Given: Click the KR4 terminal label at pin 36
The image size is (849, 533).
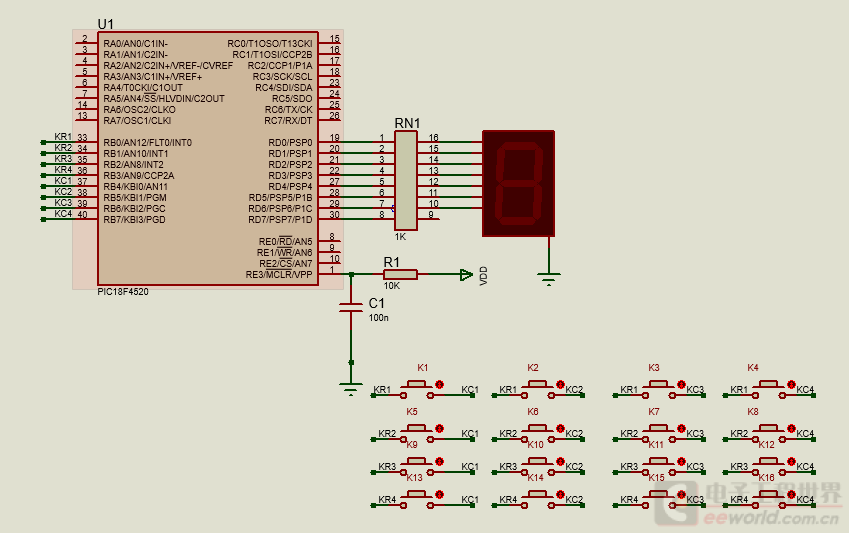Looking at the screenshot, I should coord(63,170).
